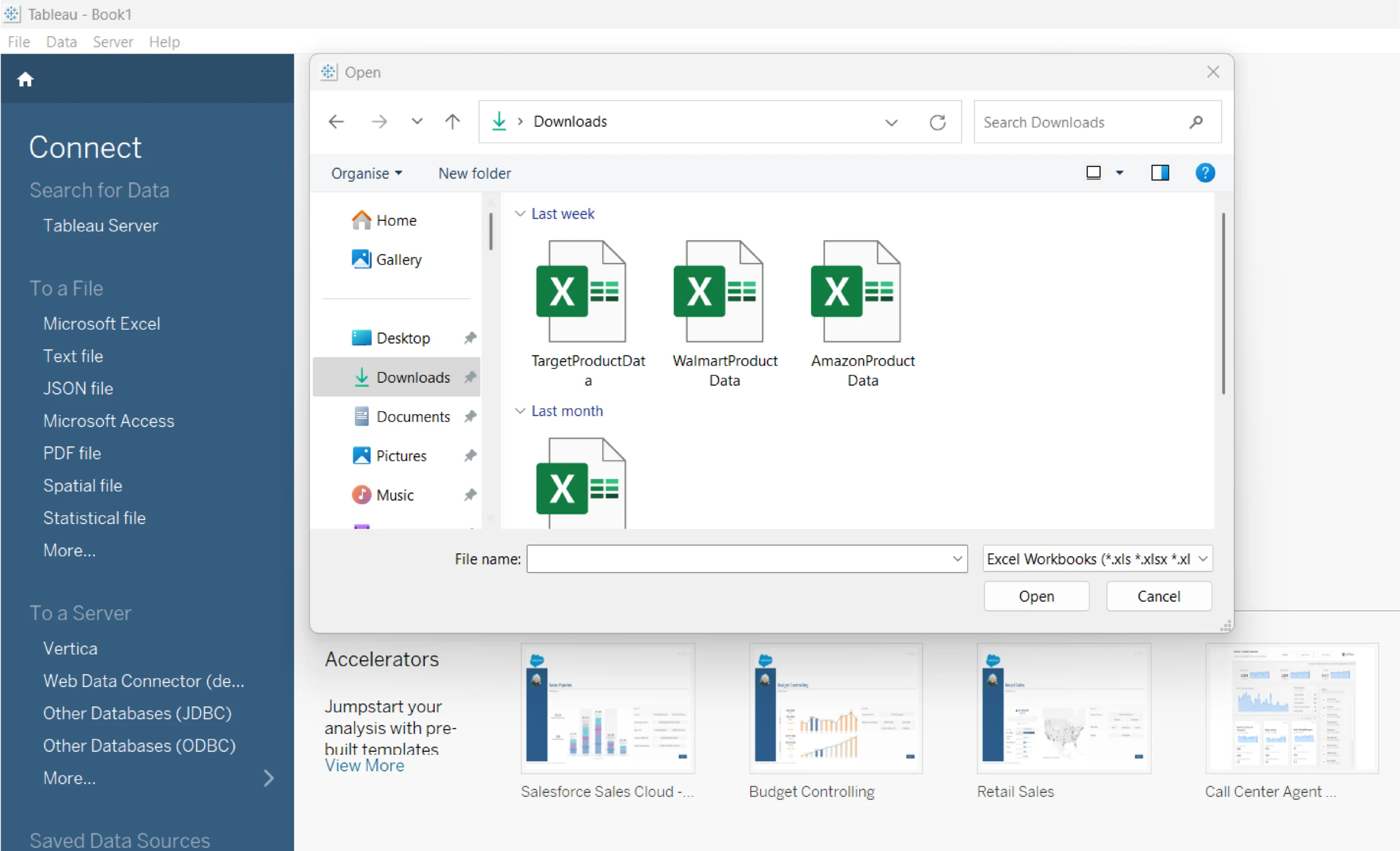Click the Search Downloads field
1400x851 pixels.
pyautogui.click(x=1098, y=121)
